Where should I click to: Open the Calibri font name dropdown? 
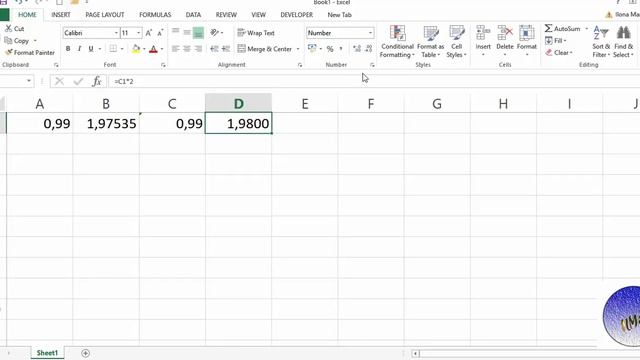[116, 33]
